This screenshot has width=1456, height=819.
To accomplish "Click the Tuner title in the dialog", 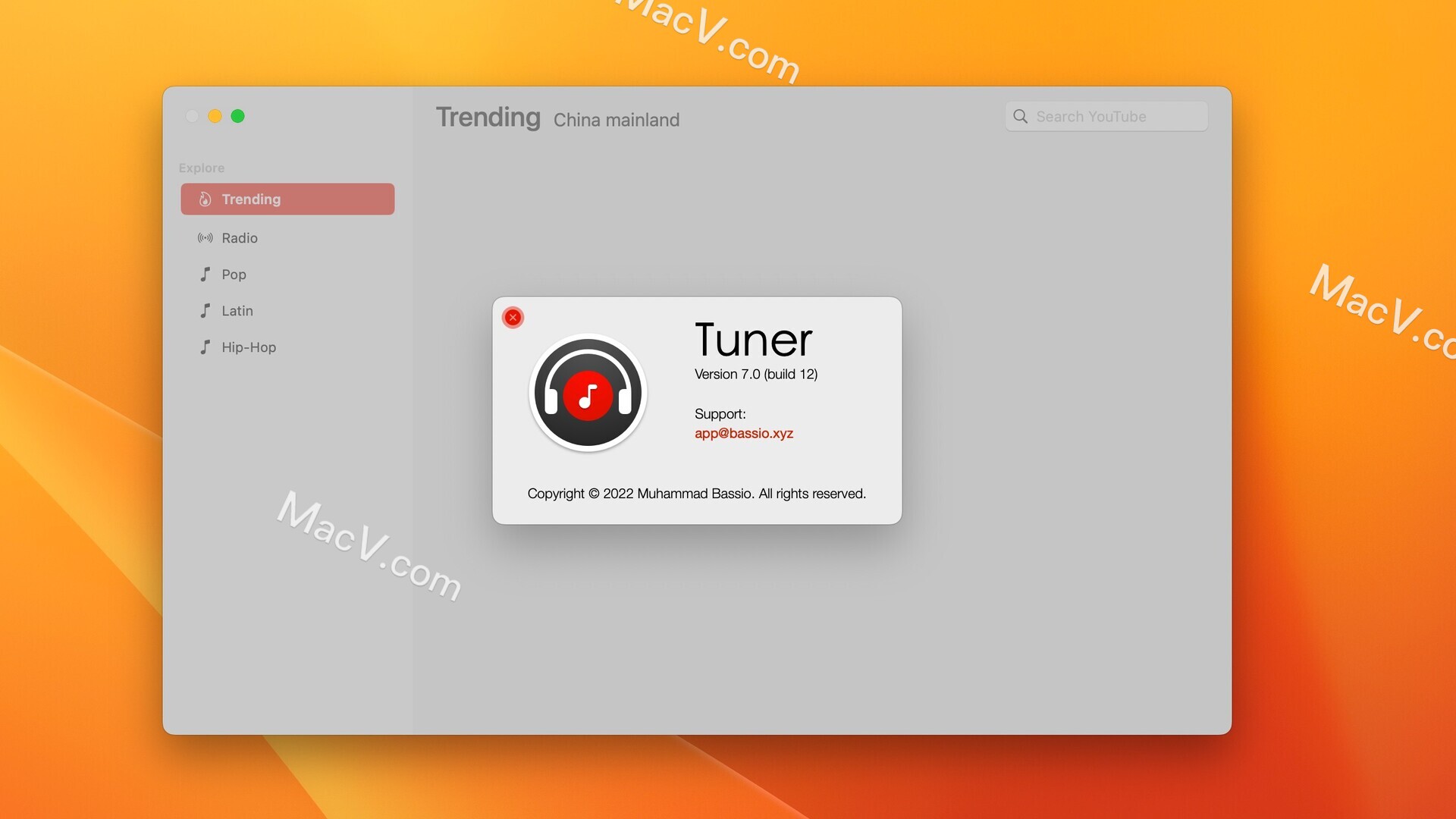I will coord(753,339).
